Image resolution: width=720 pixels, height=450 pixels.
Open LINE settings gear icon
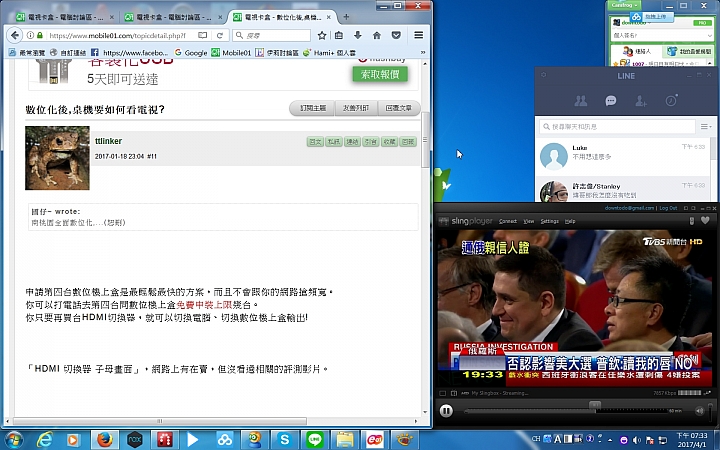[x=544, y=75]
